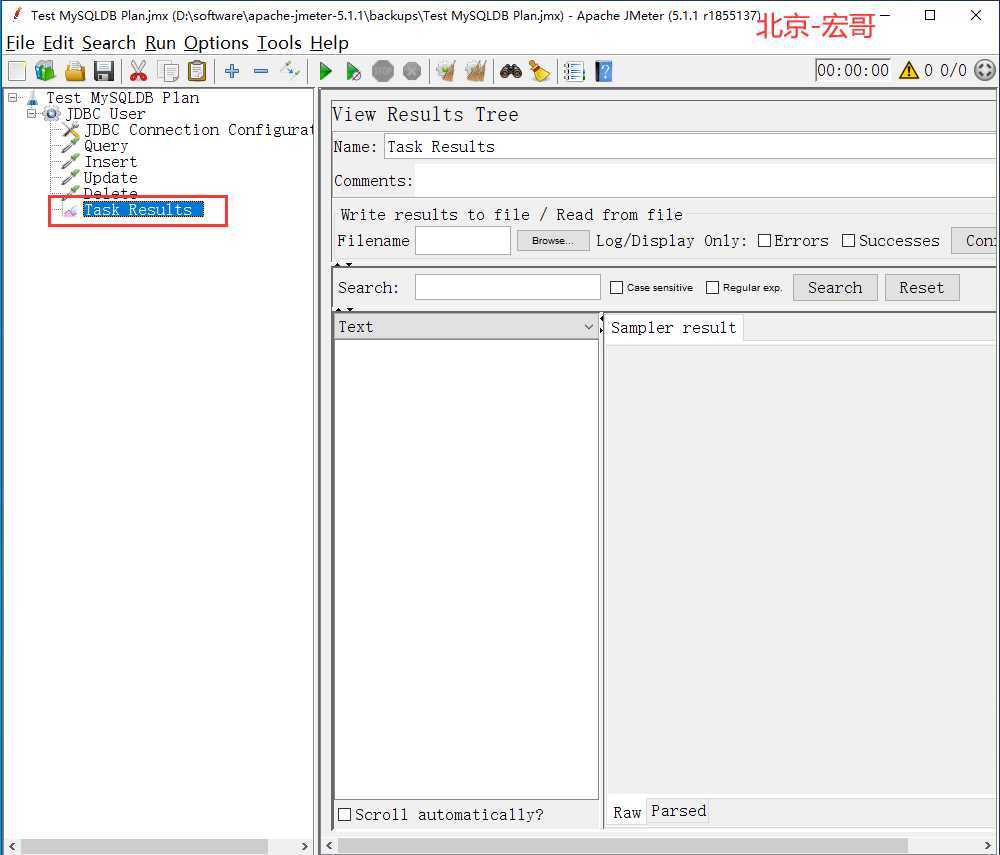1000x855 pixels.
Task: Save the test plan with the floppy disk icon
Action: tap(104, 71)
